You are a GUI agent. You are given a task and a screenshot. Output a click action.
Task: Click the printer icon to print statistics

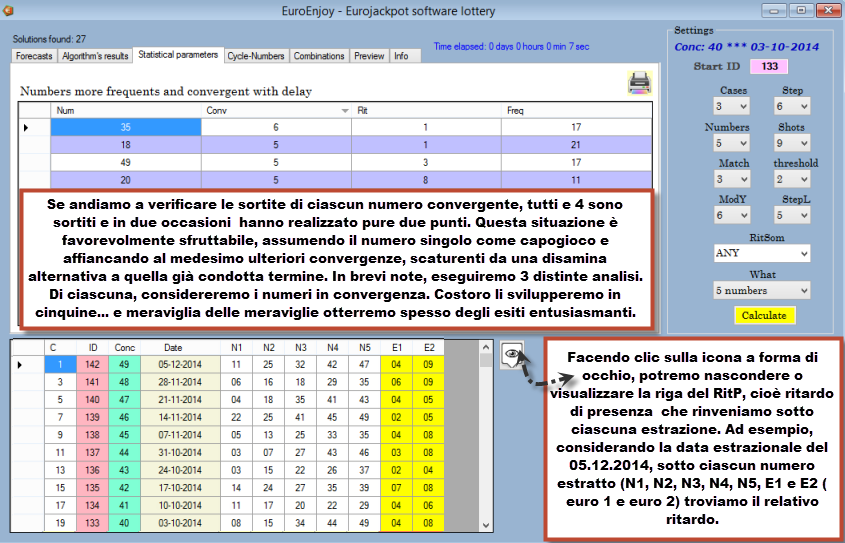coord(640,83)
